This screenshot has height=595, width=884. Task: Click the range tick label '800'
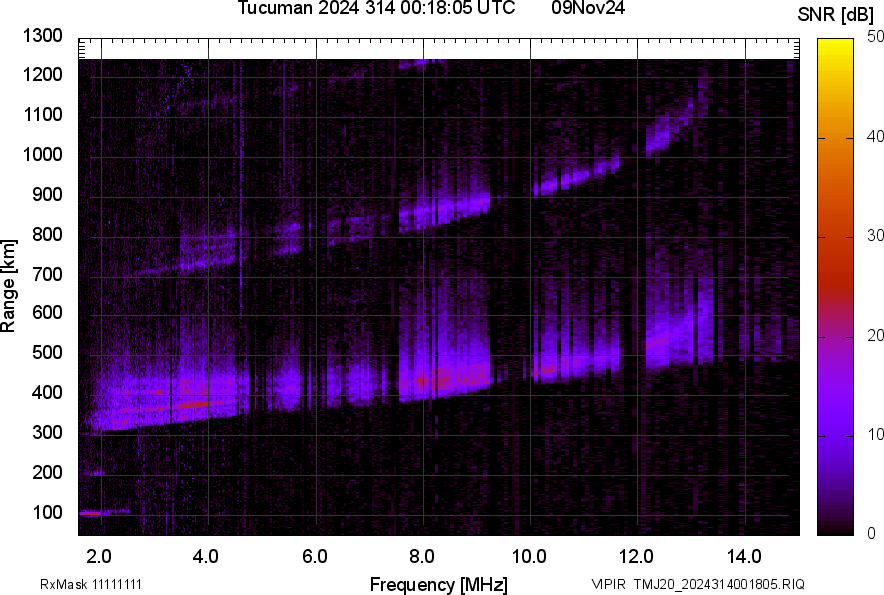tap(47, 234)
